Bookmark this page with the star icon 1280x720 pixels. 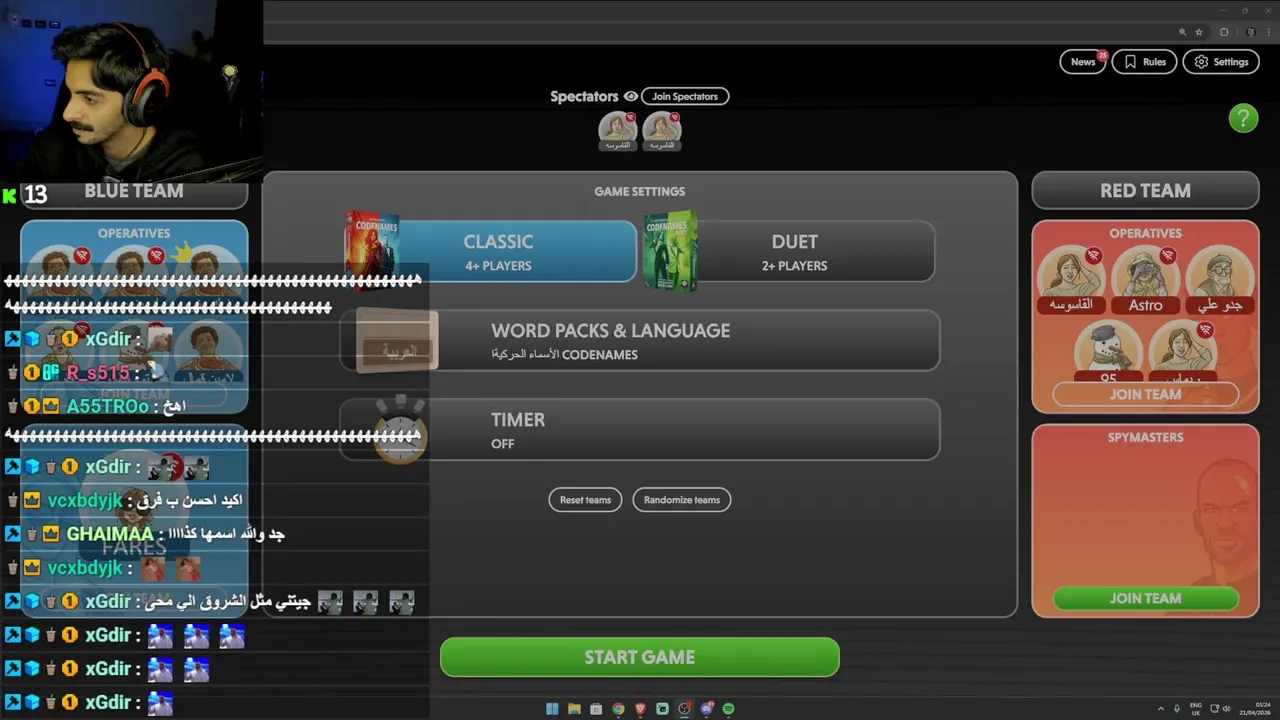pyautogui.click(x=1199, y=32)
